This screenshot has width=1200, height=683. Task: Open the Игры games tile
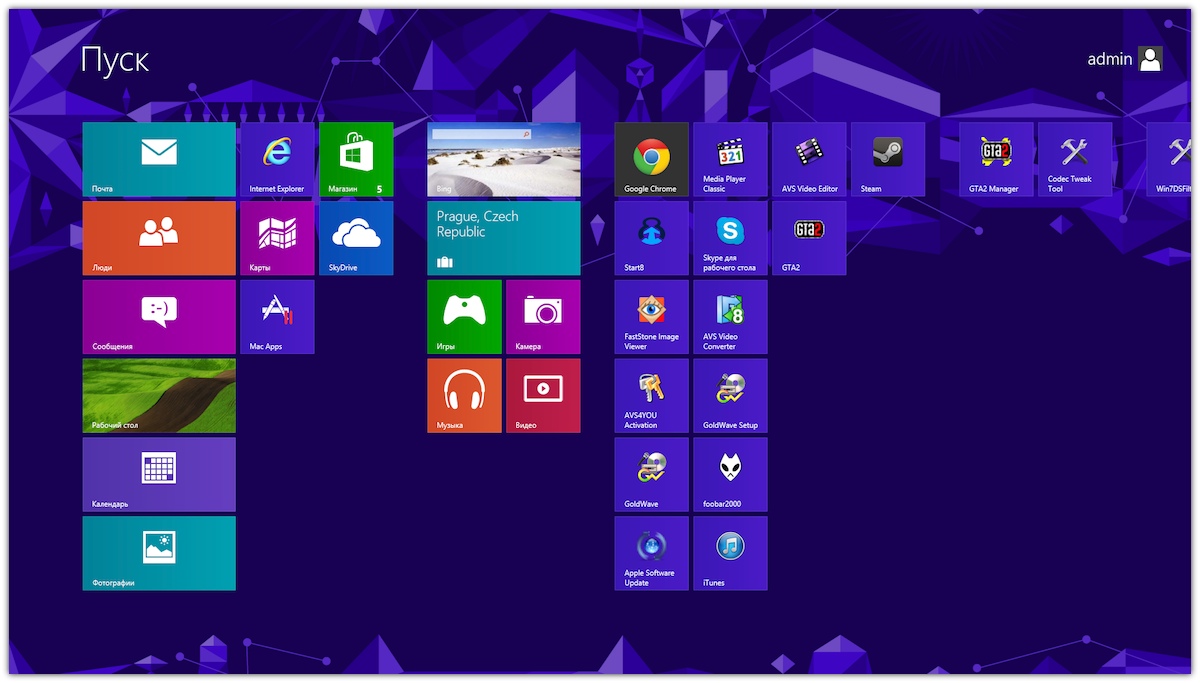464,317
